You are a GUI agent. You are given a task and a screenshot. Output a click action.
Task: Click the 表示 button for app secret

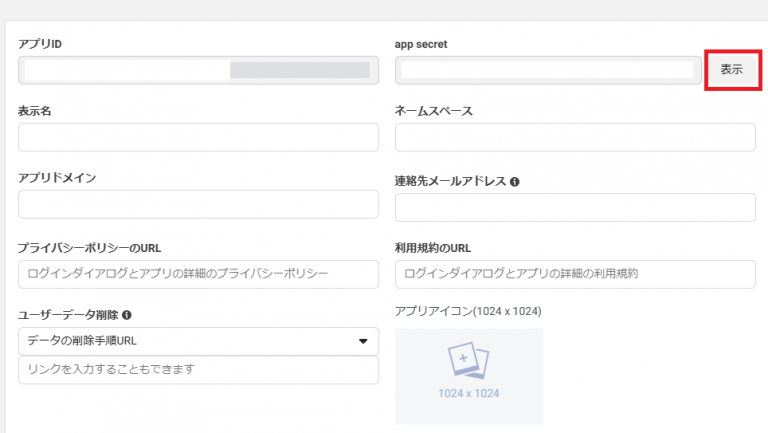click(x=732, y=70)
